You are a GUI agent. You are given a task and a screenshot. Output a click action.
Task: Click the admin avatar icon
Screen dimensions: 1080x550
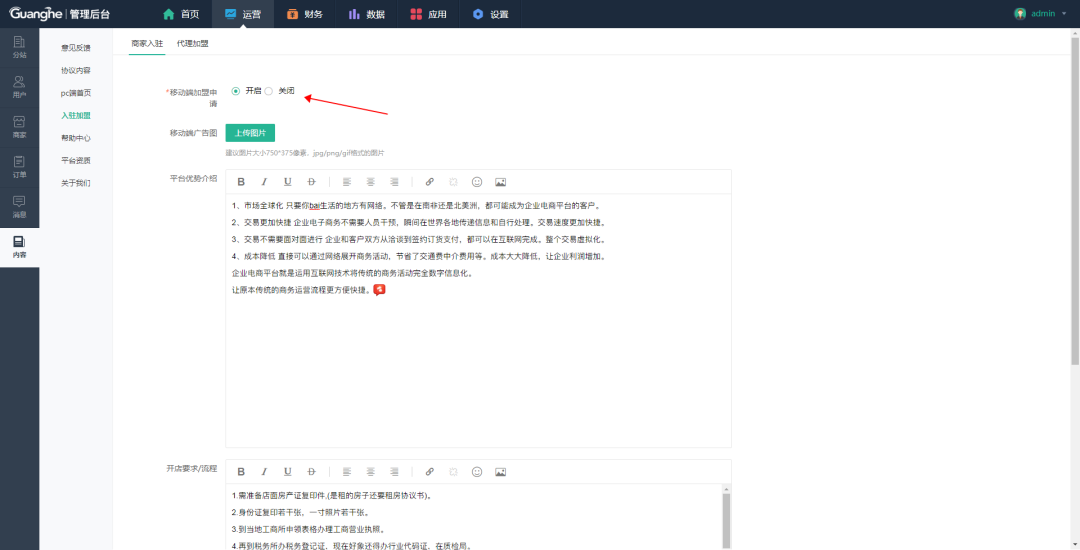1020,14
